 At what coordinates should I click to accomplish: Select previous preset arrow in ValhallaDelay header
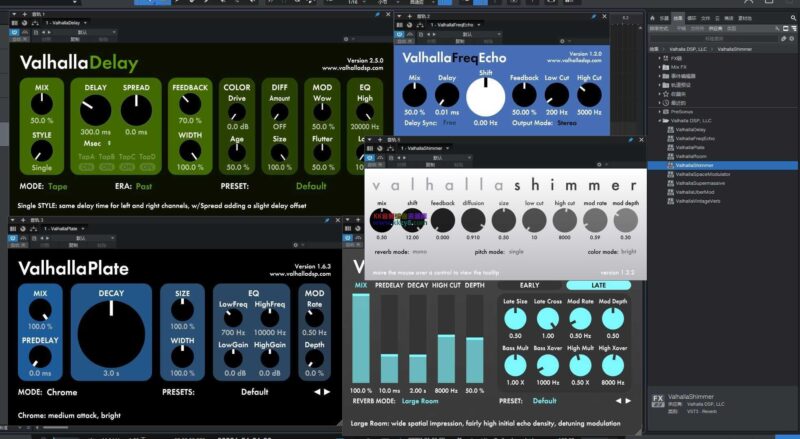point(43,32)
